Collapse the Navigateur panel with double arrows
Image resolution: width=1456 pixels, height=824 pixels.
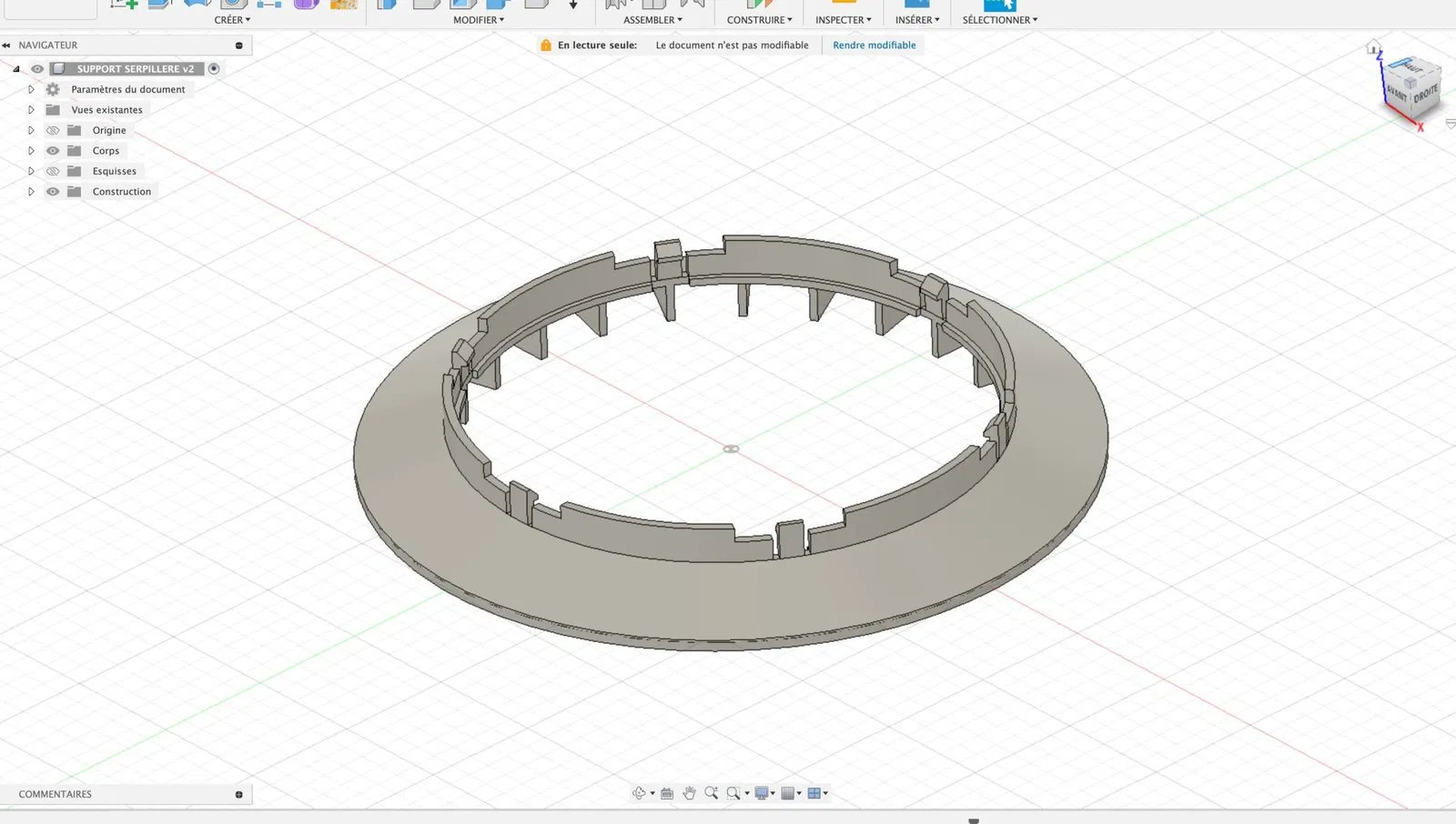[6, 45]
